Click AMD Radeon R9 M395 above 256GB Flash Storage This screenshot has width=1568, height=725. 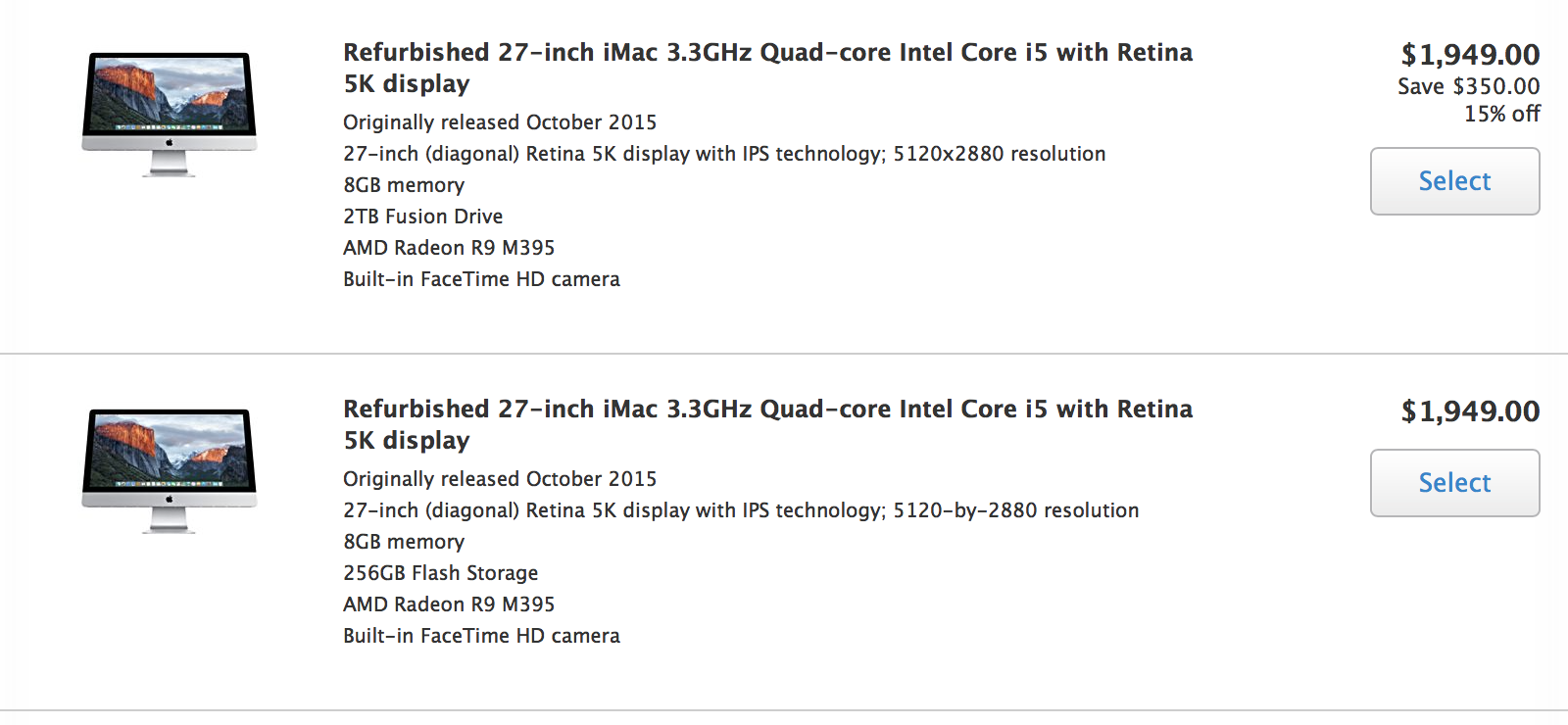tap(449, 248)
